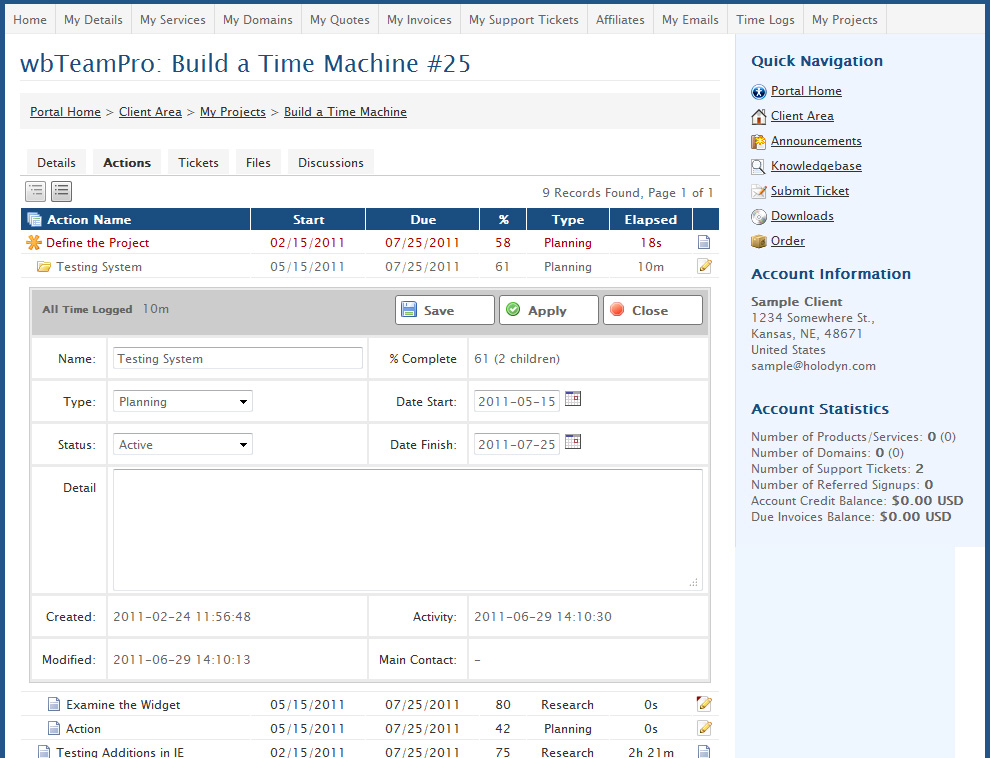Click document icon on Define the Project row
The image size is (990, 758).
pyautogui.click(x=704, y=242)
